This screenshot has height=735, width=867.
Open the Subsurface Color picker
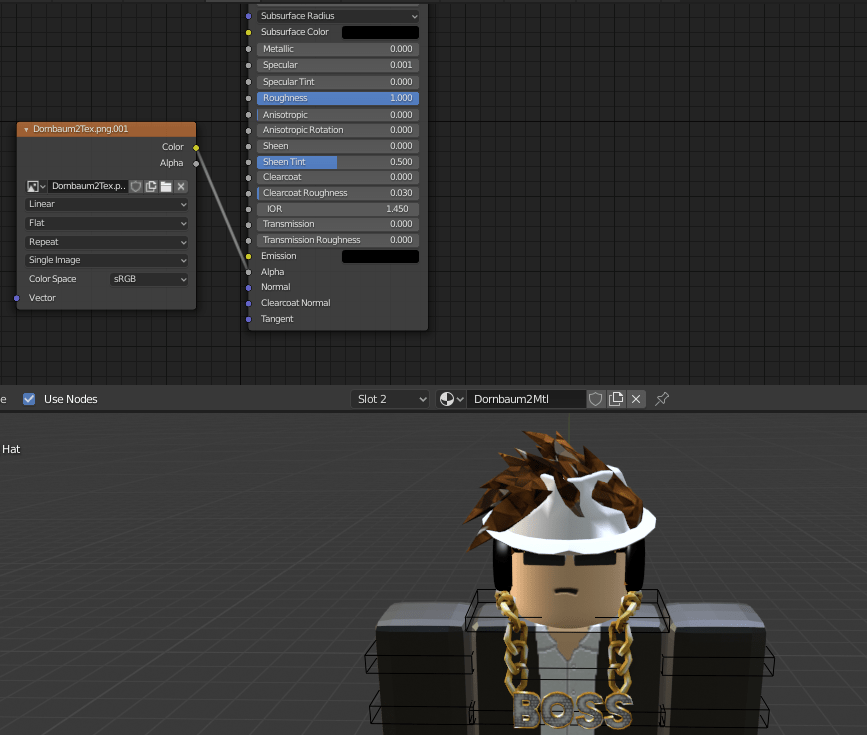[380, 31]
